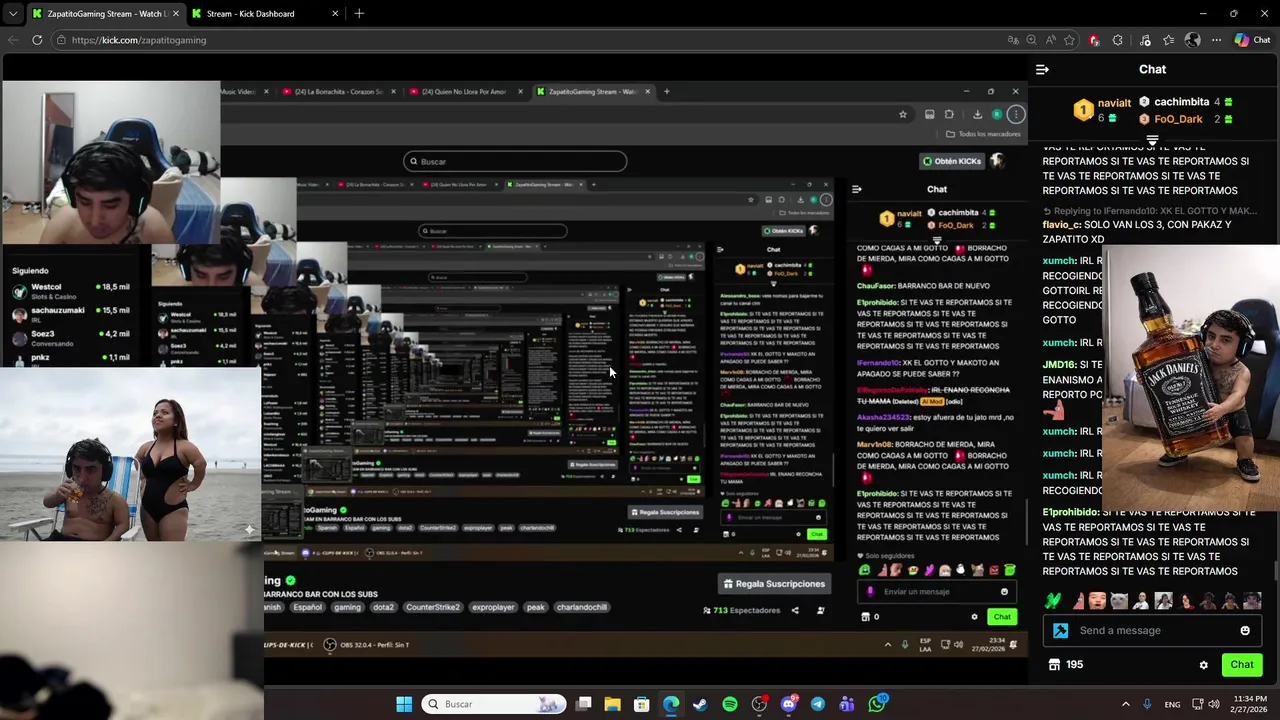Show hidden icons chevron in system tray
The width and height of the screenshot is (1280, 720).
[x=1125, y=704]
